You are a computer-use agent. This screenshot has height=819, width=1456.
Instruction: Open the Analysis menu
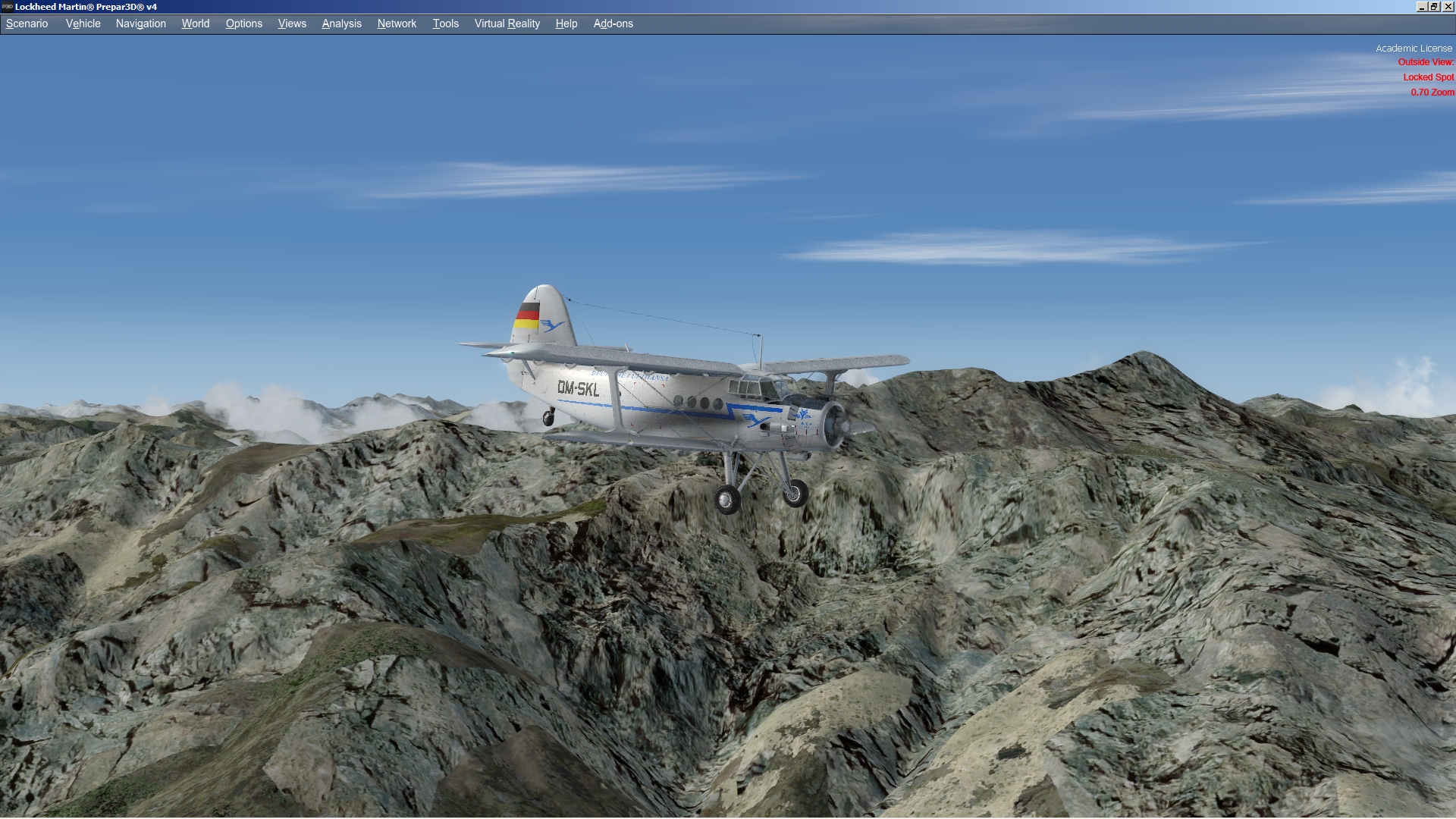pyautogui.click(x=341, y=24)
